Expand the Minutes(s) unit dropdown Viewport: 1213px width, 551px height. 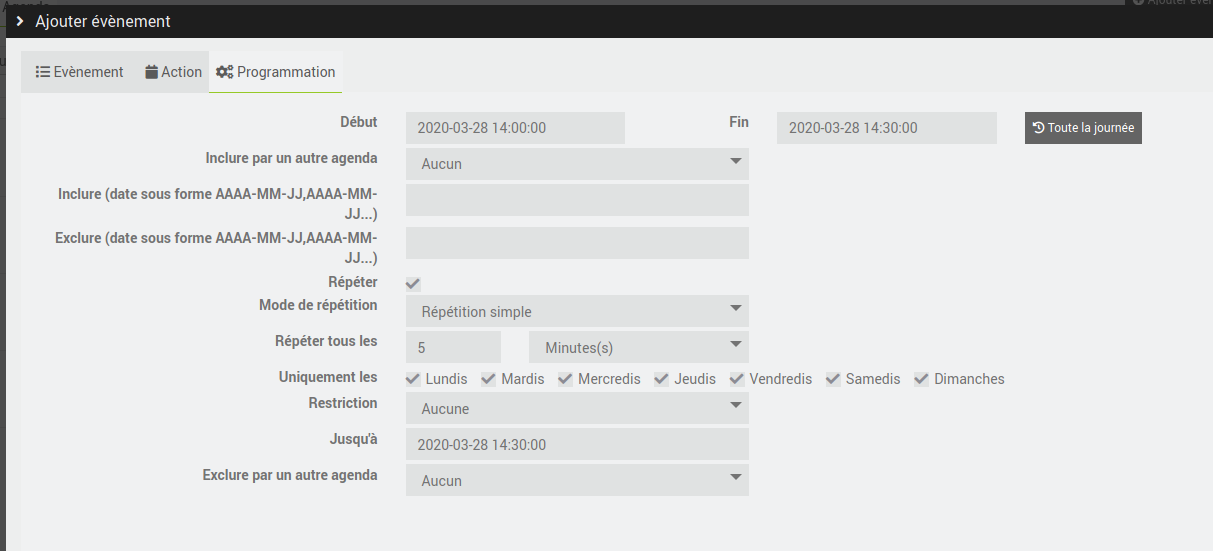click(639, 347)
